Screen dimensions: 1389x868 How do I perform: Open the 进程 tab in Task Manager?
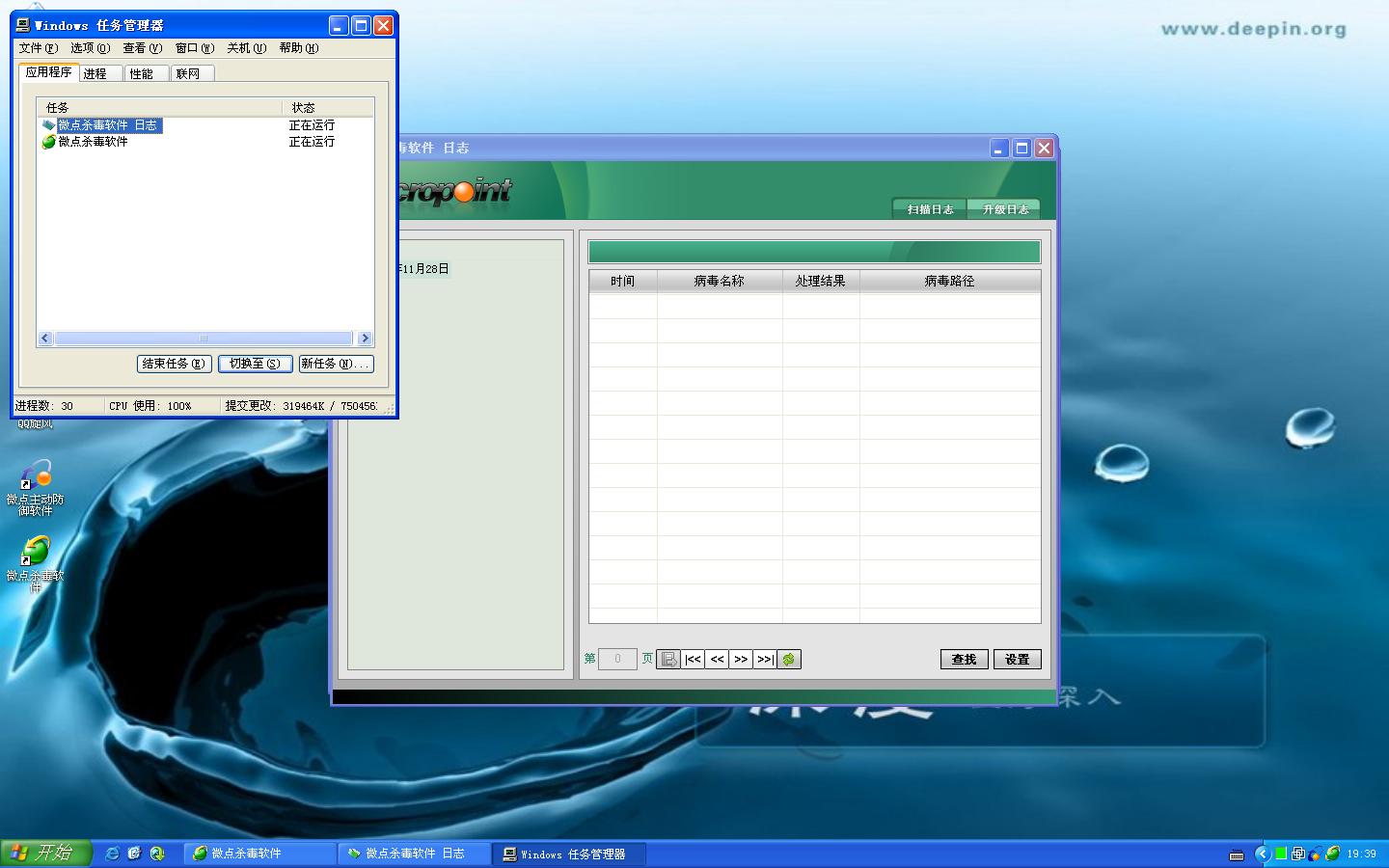point(98,73)
